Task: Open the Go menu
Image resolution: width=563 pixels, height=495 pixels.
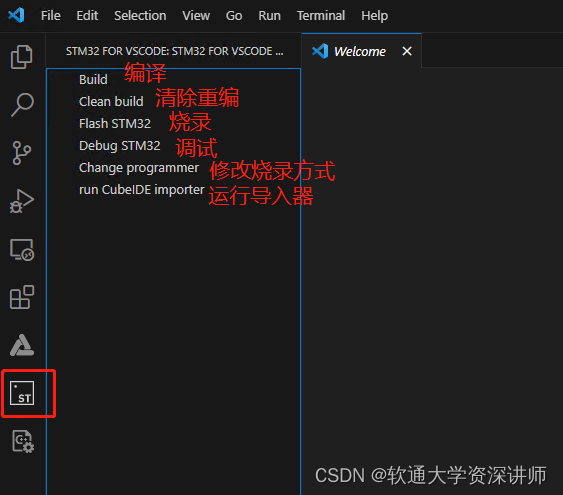Action: [234, 15]
